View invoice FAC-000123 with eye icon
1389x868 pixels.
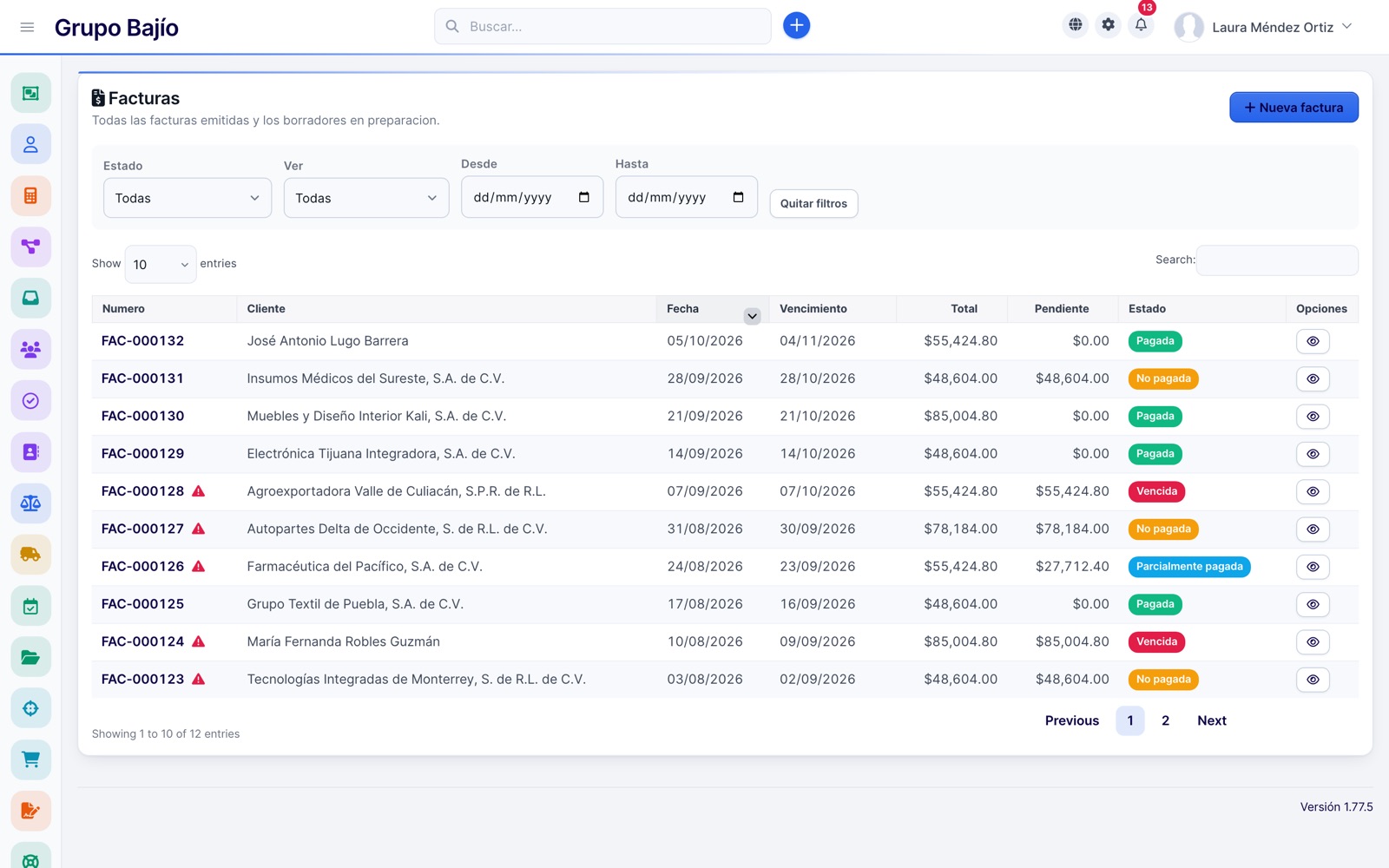[1313, 680]
